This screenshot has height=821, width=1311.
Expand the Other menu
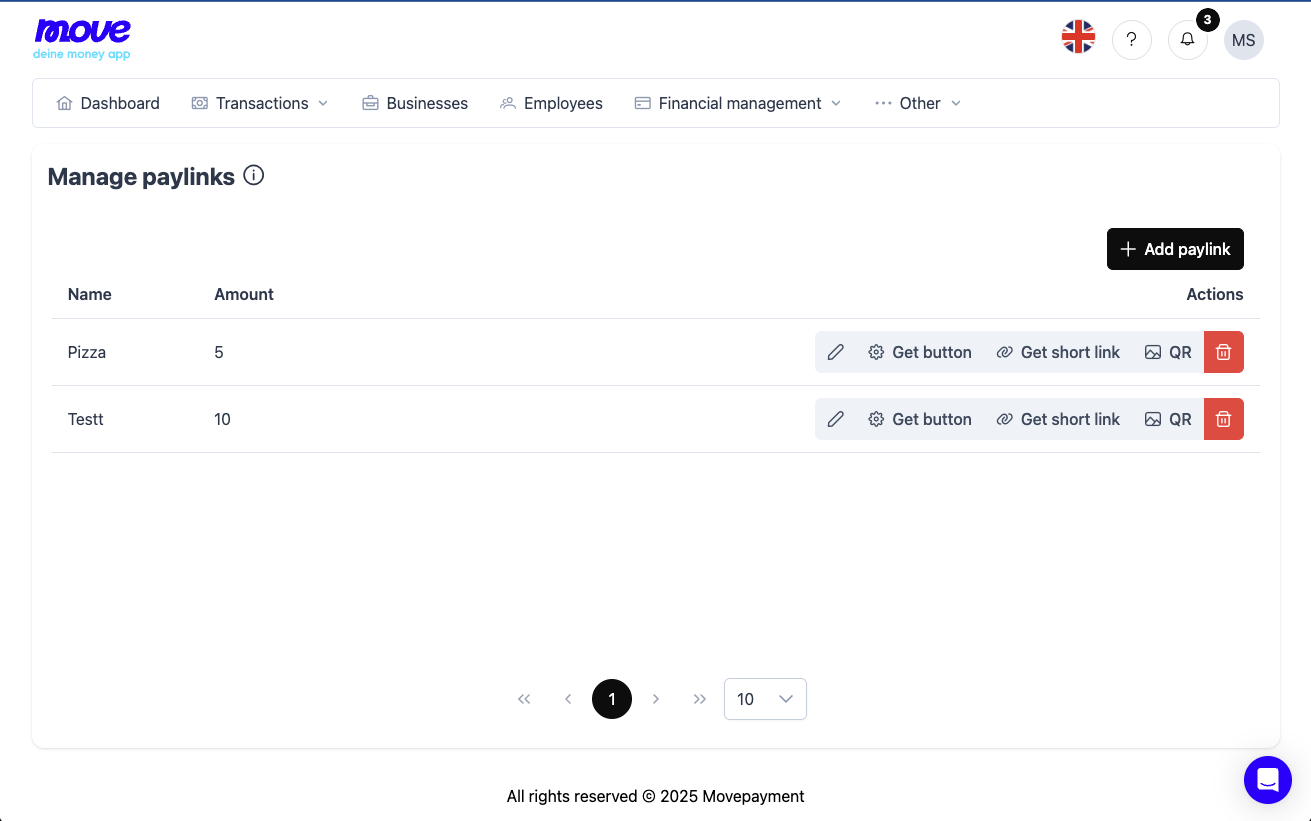[x=918, y=103]
